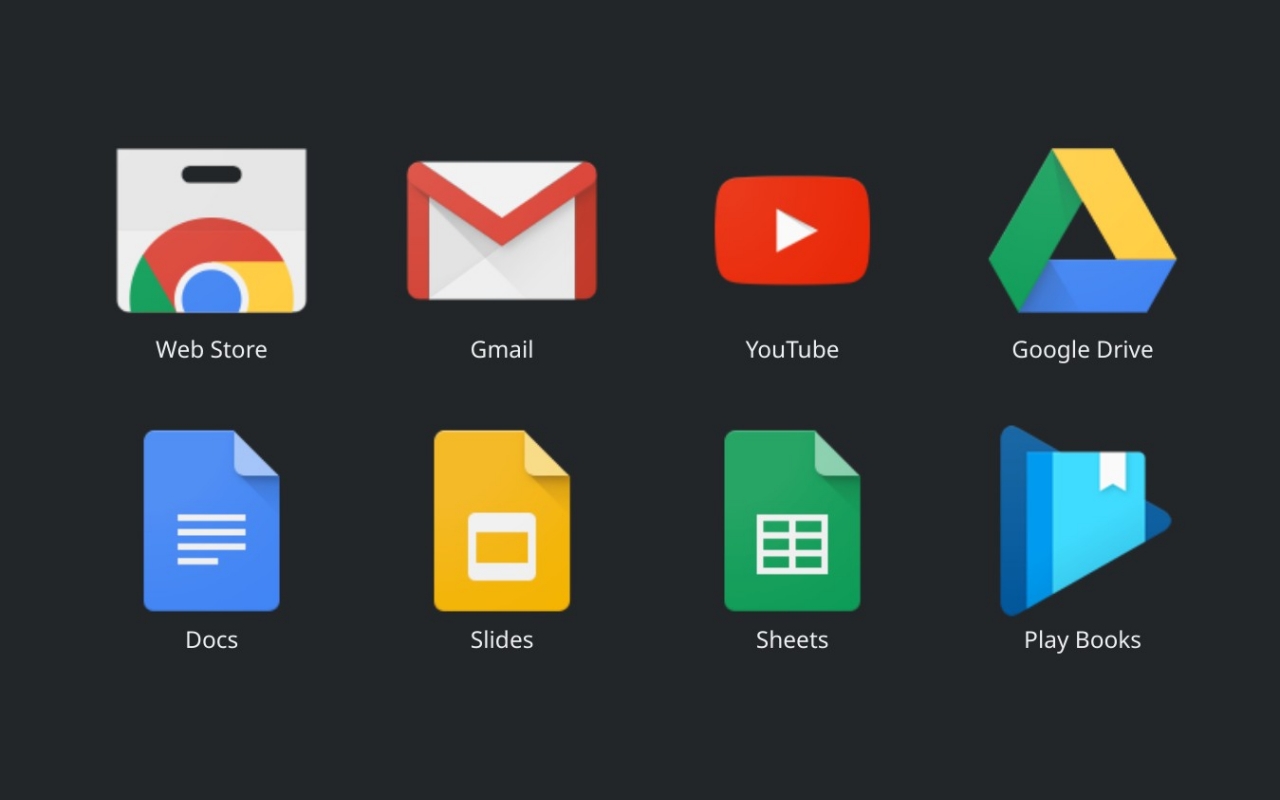
Task: Launch the blue Docs icon
Action: click(211, 520)
